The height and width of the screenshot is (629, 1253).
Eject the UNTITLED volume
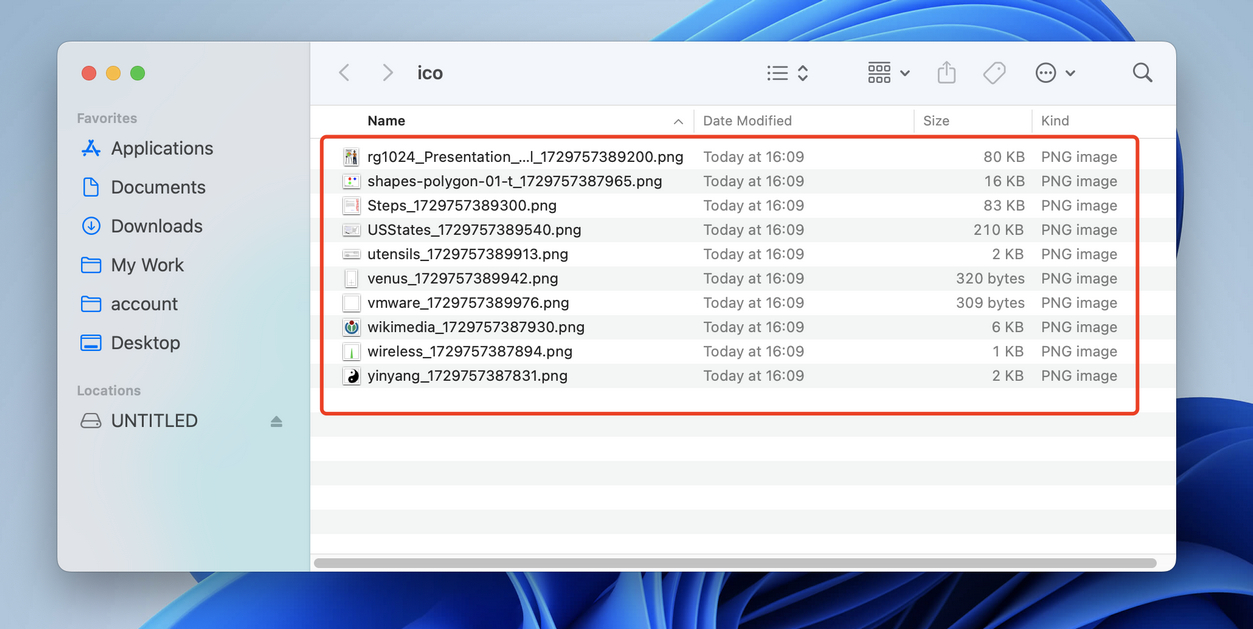tap(276, 421)
